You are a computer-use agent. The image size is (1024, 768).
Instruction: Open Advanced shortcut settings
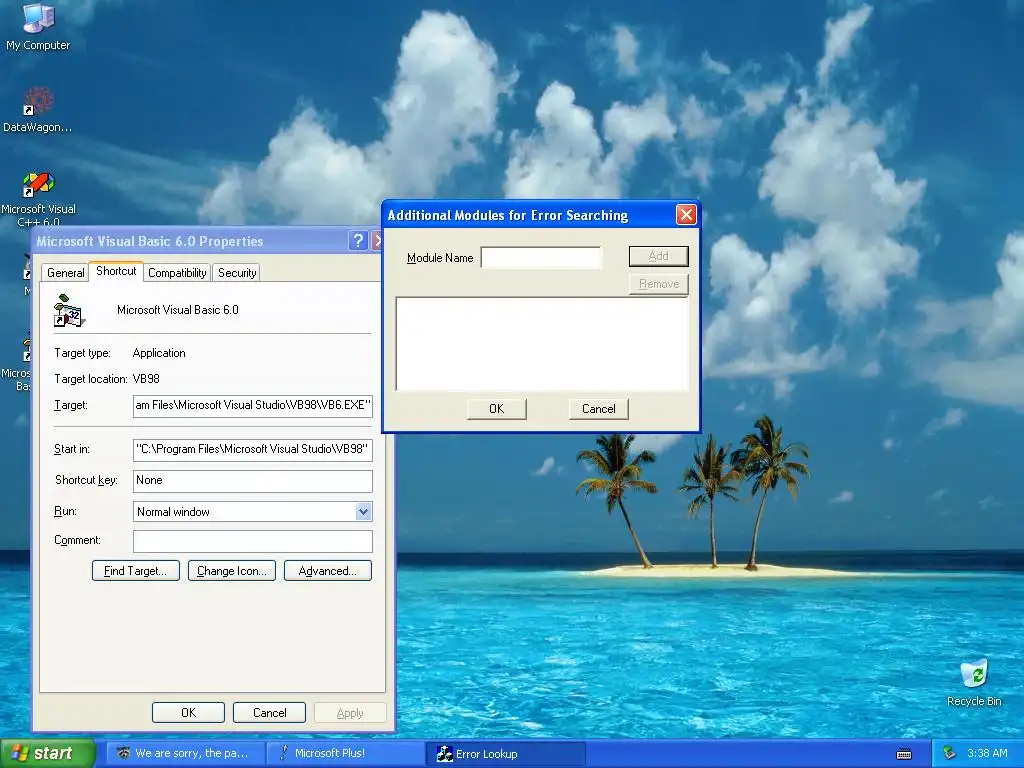[328, 571]
